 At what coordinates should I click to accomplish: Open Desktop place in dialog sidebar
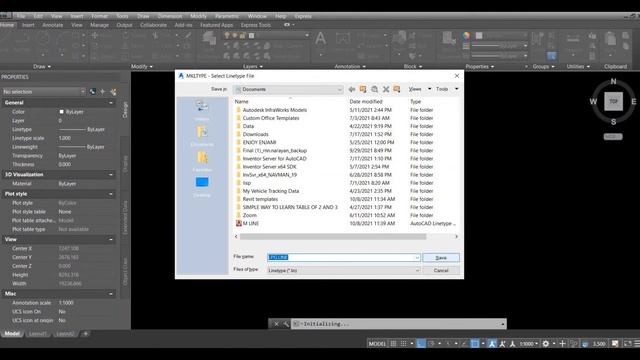pos(202,187)
